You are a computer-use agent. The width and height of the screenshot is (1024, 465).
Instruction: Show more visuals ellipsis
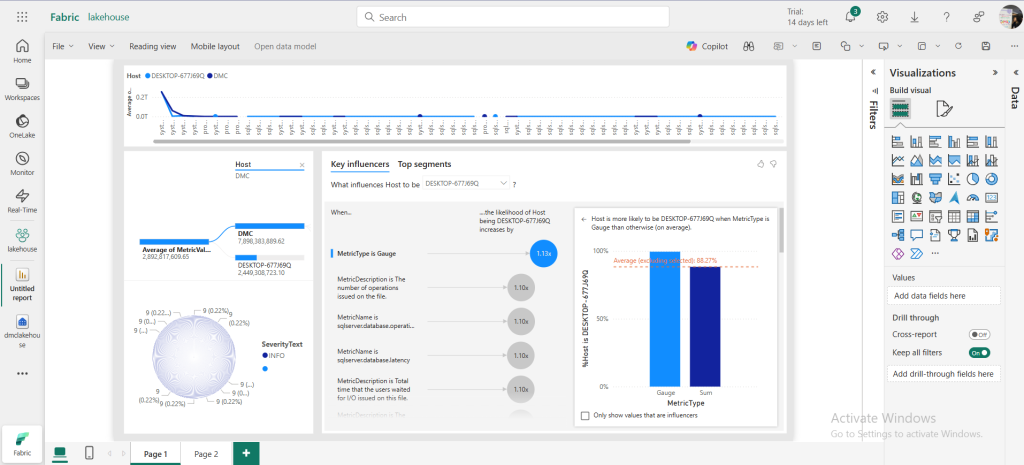935,253
